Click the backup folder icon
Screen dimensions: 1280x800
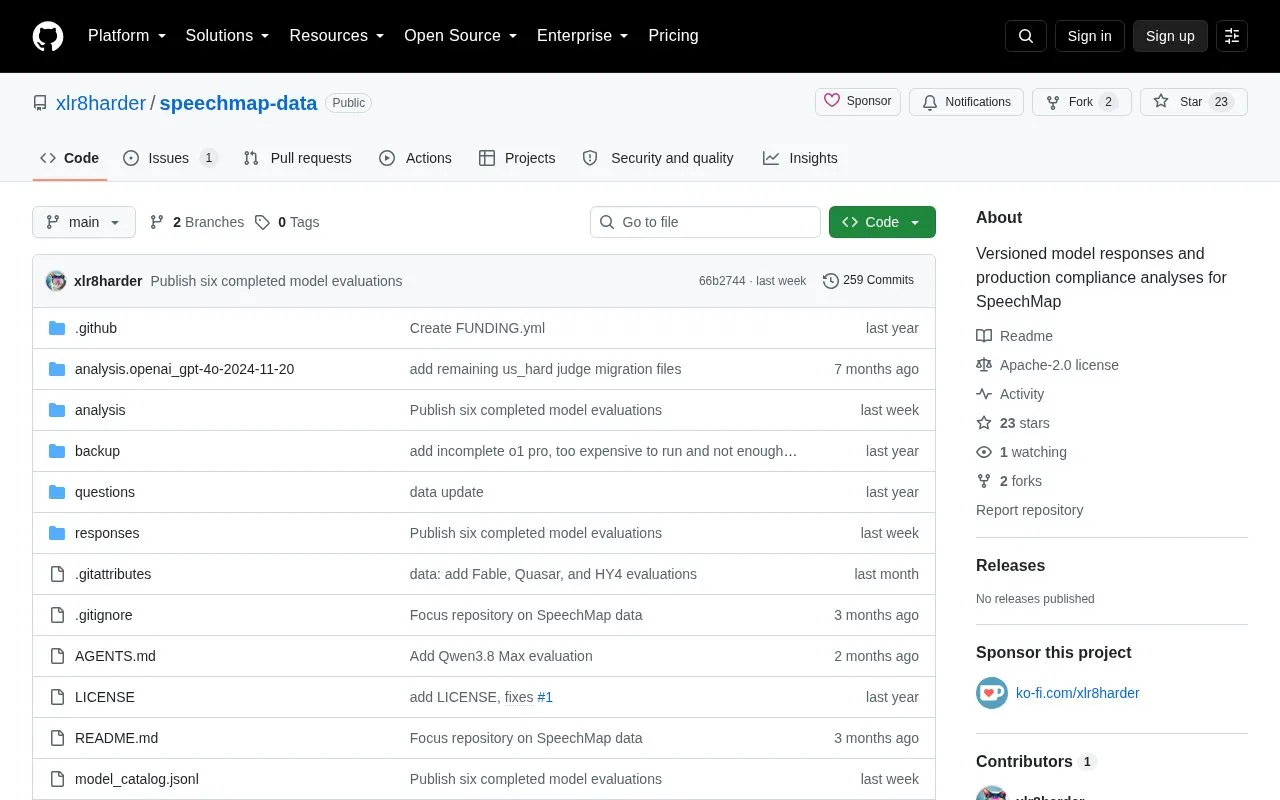(57, 451)
